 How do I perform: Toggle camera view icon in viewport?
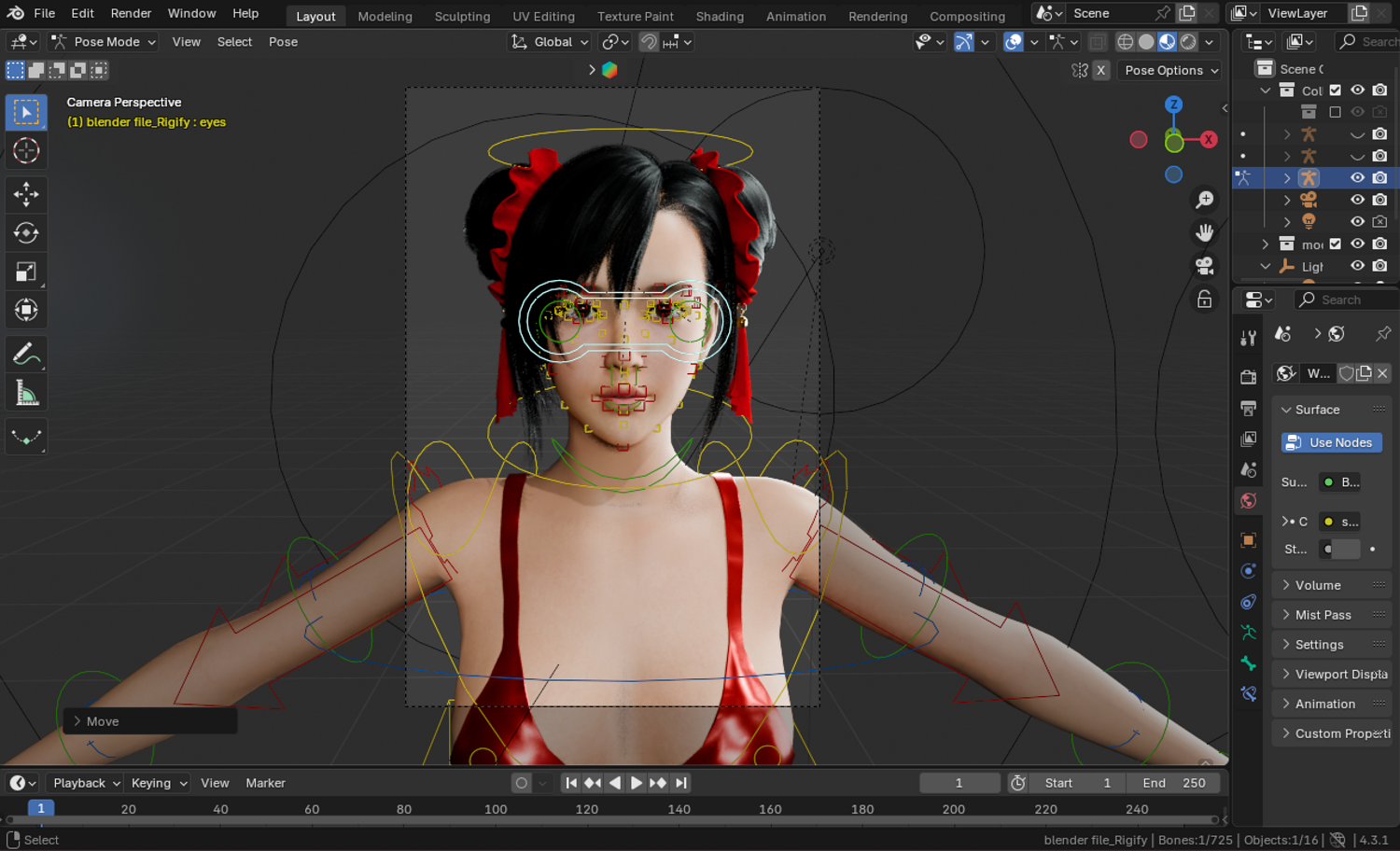pyautogui.click(x=1205, y=266)
